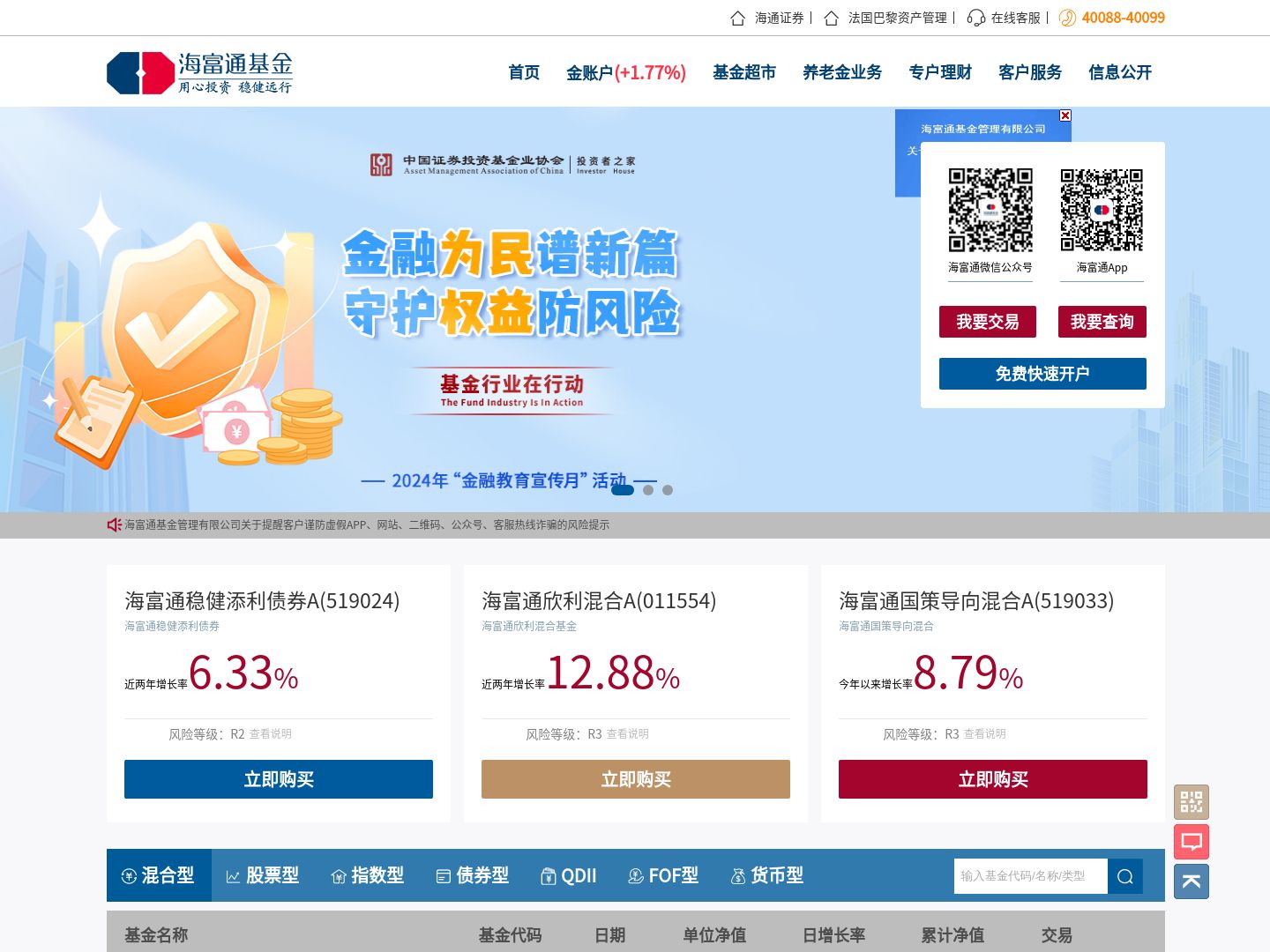The height and width of the screenshot is (952, 1270).
Task: Click the search magnifier icon button
Action: click(x=1125, y=876)
